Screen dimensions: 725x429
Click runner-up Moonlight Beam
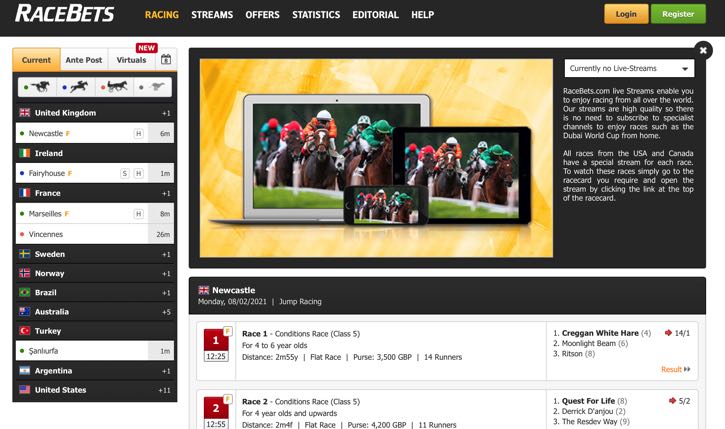[x=589, y=343]
